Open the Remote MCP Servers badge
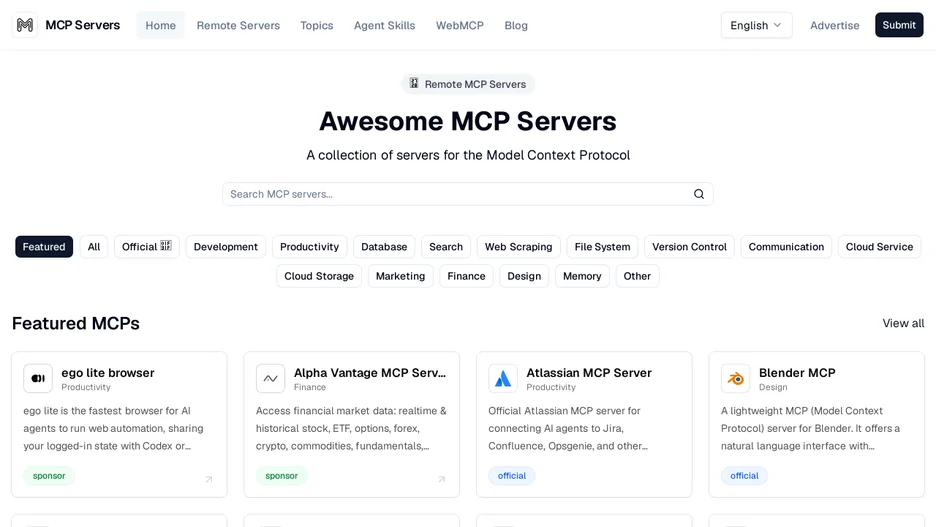Viewport: 936px width, 527px height. pos(467,84)
